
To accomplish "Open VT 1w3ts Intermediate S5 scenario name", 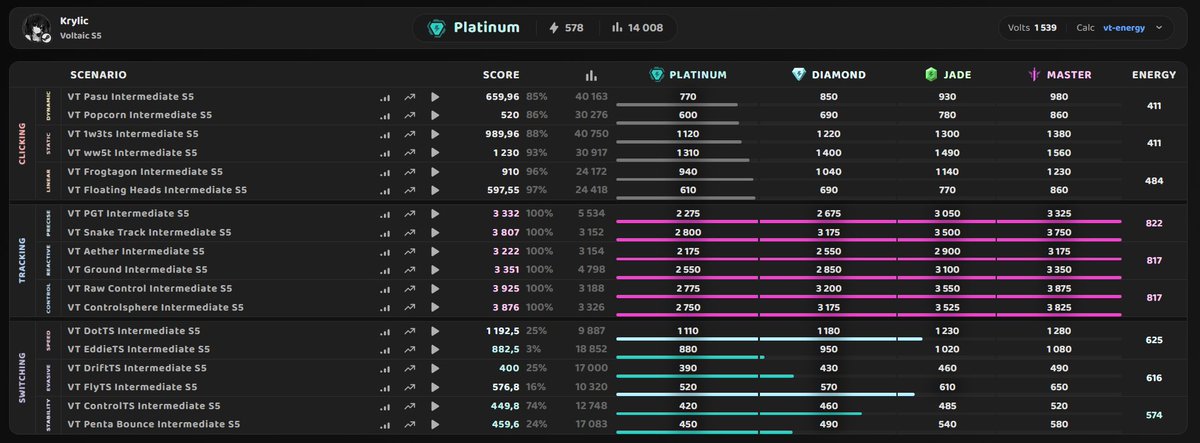I will [133, 134].
